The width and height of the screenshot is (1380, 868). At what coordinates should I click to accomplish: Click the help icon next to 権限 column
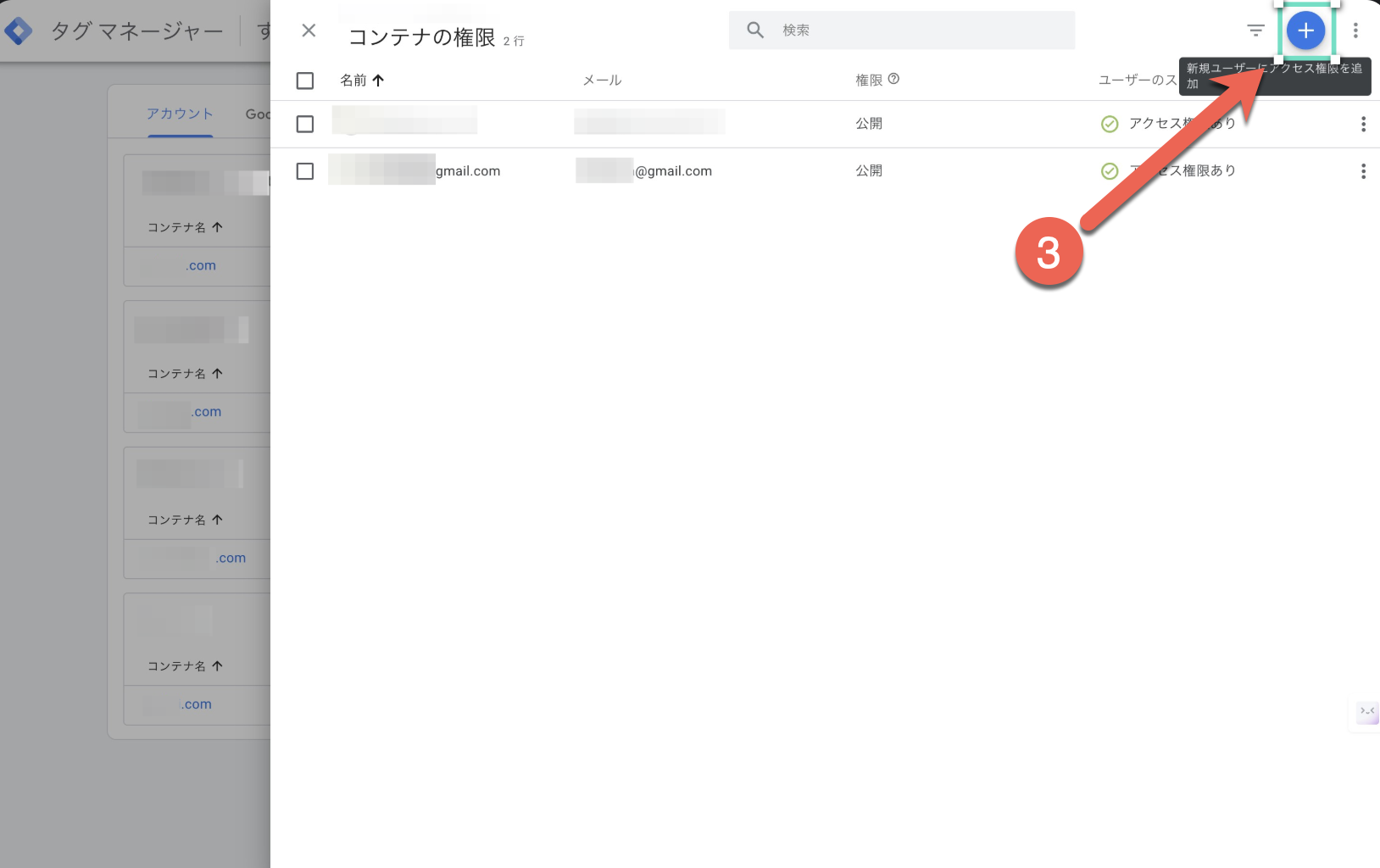click(x=895, y=79)
